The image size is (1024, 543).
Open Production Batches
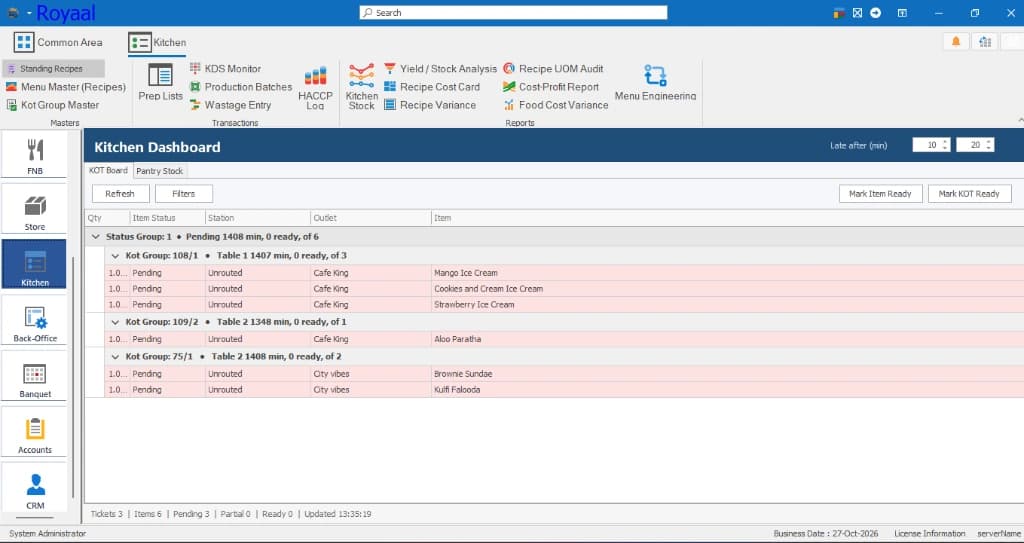tap(240, 87)
